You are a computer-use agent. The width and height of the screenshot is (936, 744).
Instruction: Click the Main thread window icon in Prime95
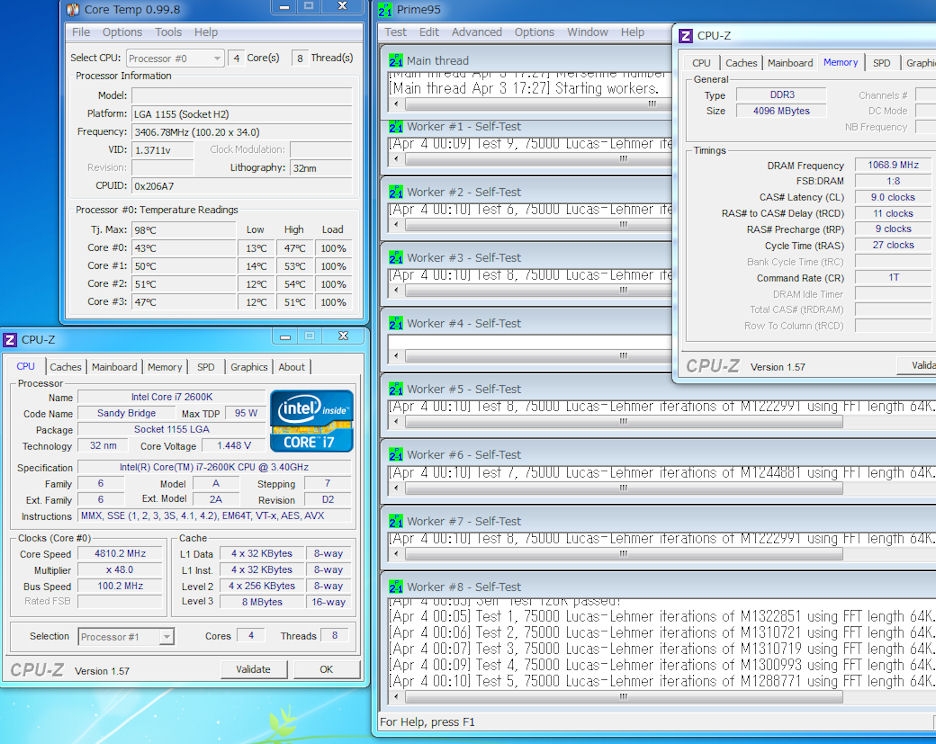(x=396, y=60)
